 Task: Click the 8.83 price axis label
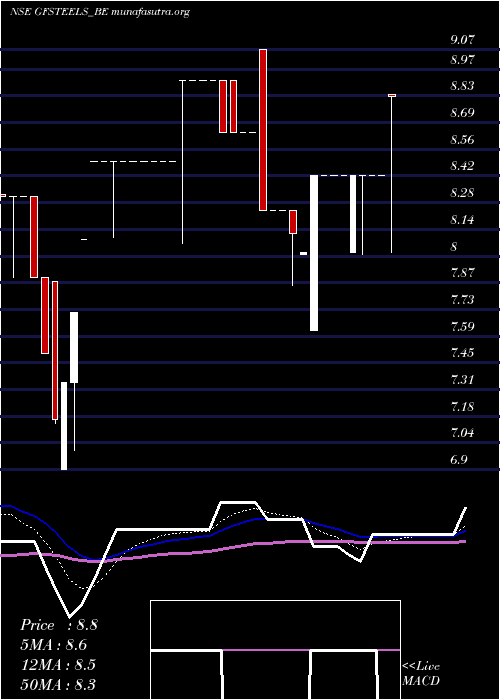coord(462,85)
